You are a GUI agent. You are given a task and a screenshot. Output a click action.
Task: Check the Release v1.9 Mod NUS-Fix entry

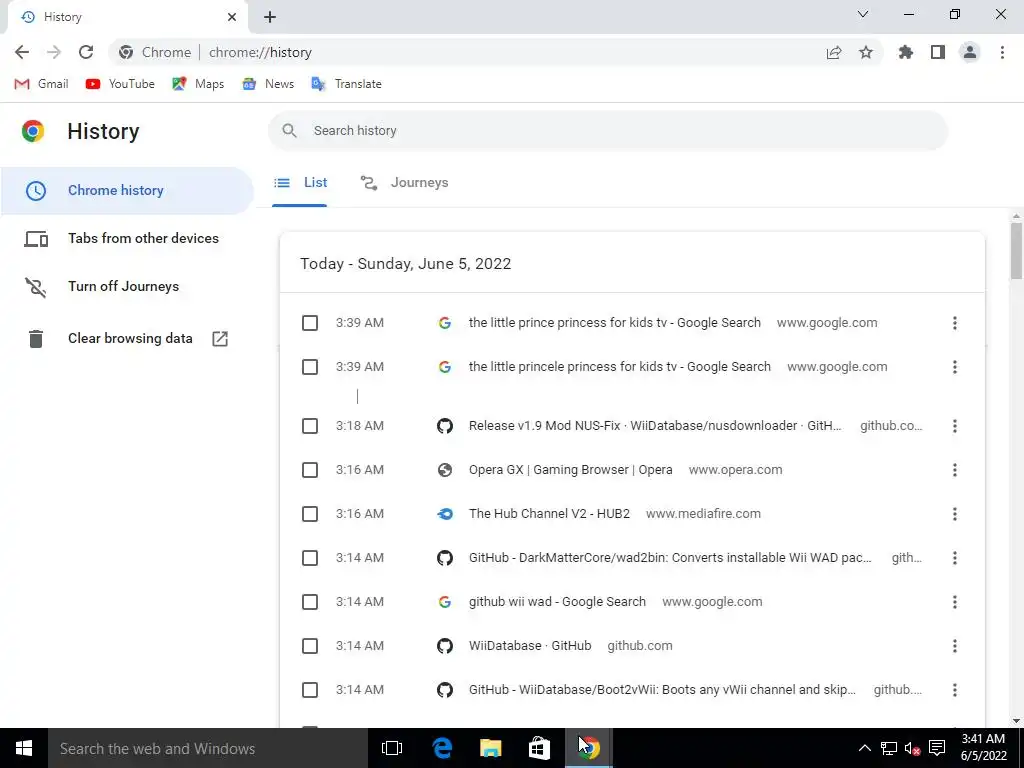tap(310, 426)
